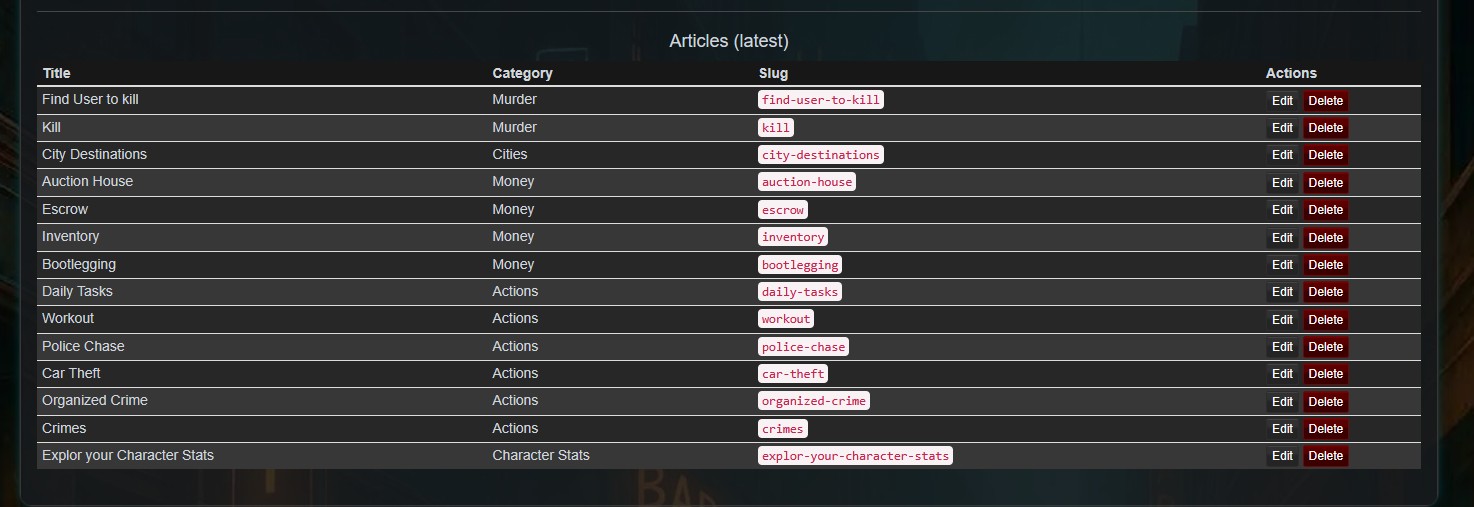Screen dimensions: 1474x507
Task: Delete the Auction House article
Action: 1325,183
